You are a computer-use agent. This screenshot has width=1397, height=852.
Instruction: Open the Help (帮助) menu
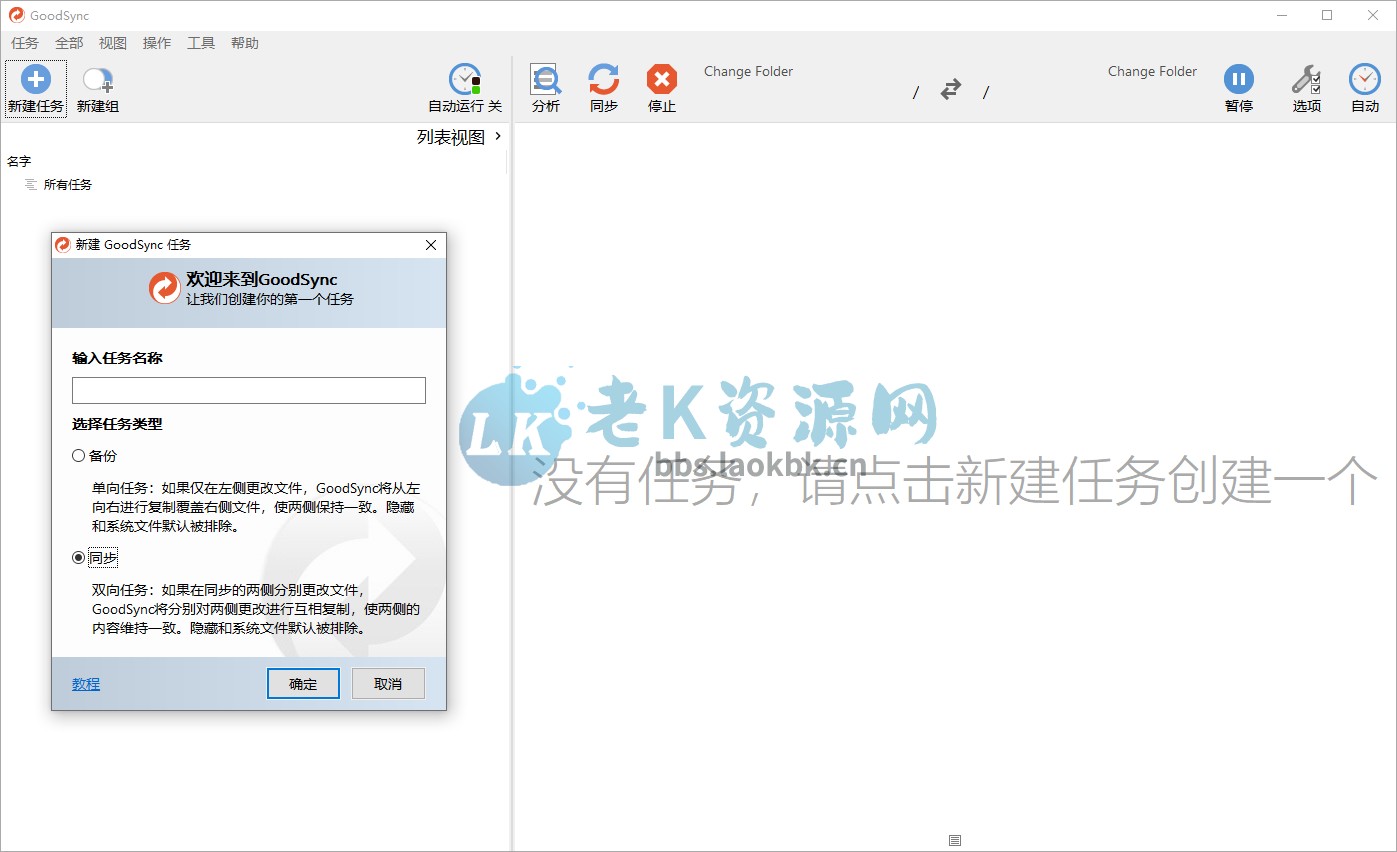pos(245,43)
